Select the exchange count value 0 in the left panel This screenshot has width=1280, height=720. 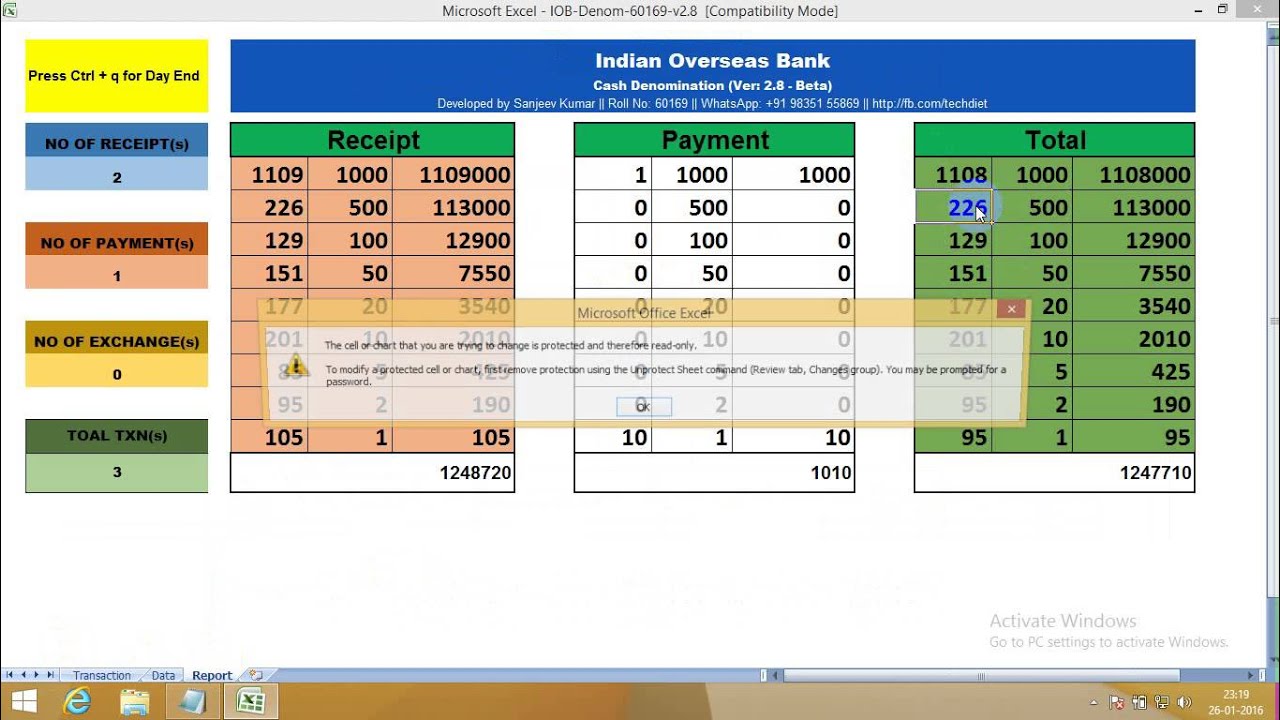117,372
